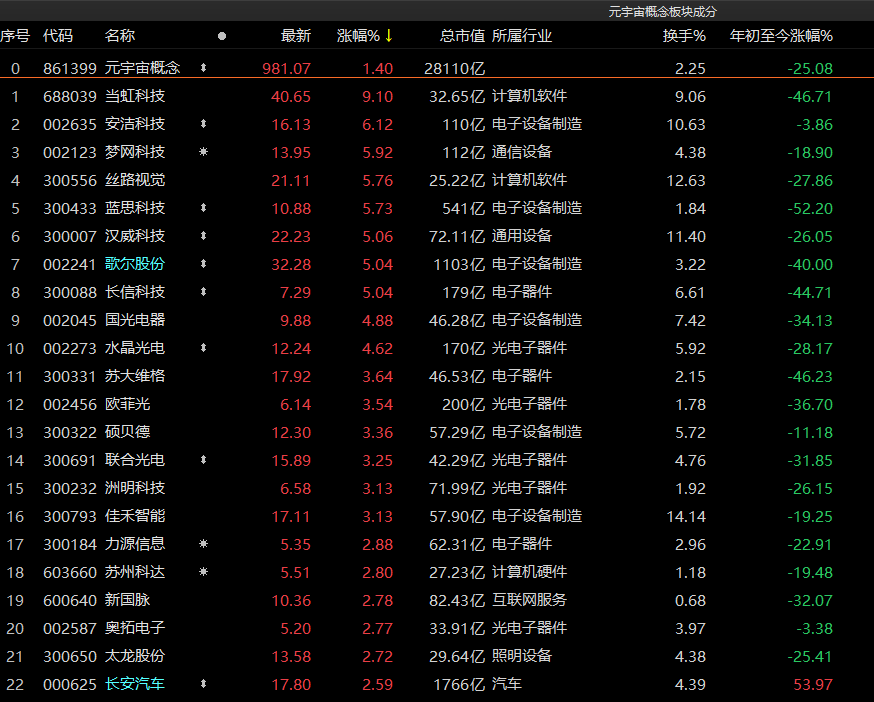Click the marker icon beside 安洁科技
874x702 pixels.
pos(204,124)
